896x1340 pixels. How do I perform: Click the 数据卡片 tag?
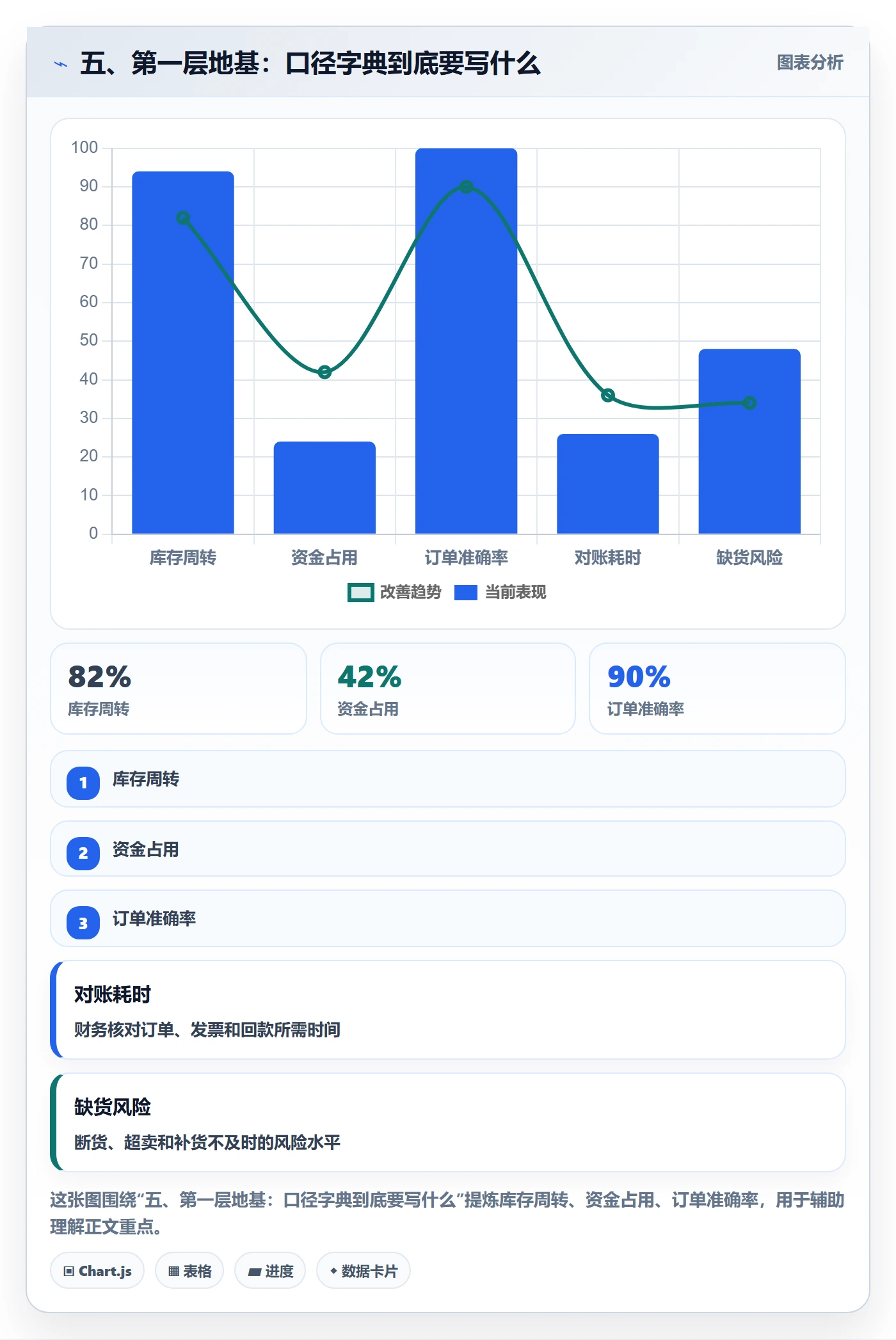364,1271
